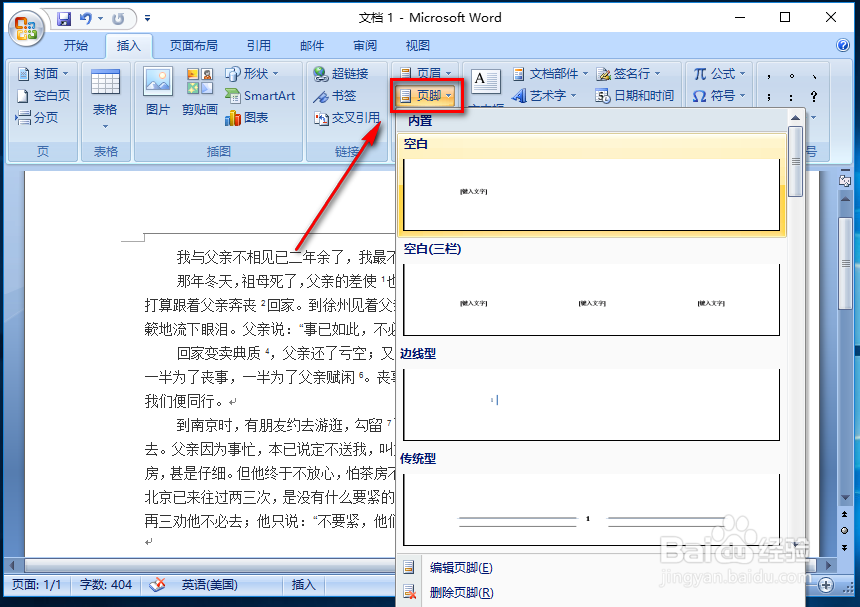Screen dimensions: 860x607
Task: Open the 审阅 ribbon tab
Action: [364, 45]
